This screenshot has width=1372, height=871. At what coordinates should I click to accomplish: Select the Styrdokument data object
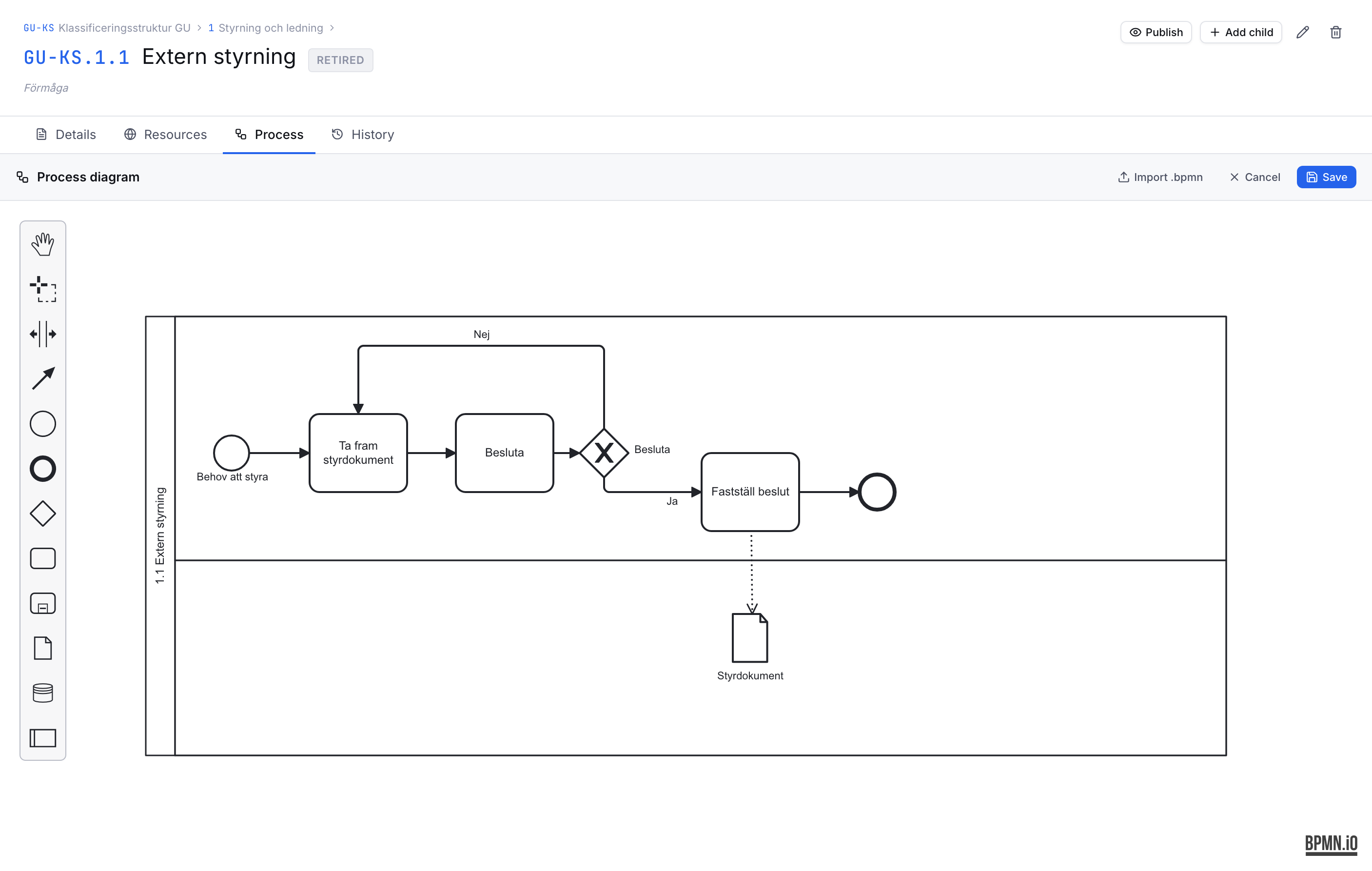click(750, 638)
